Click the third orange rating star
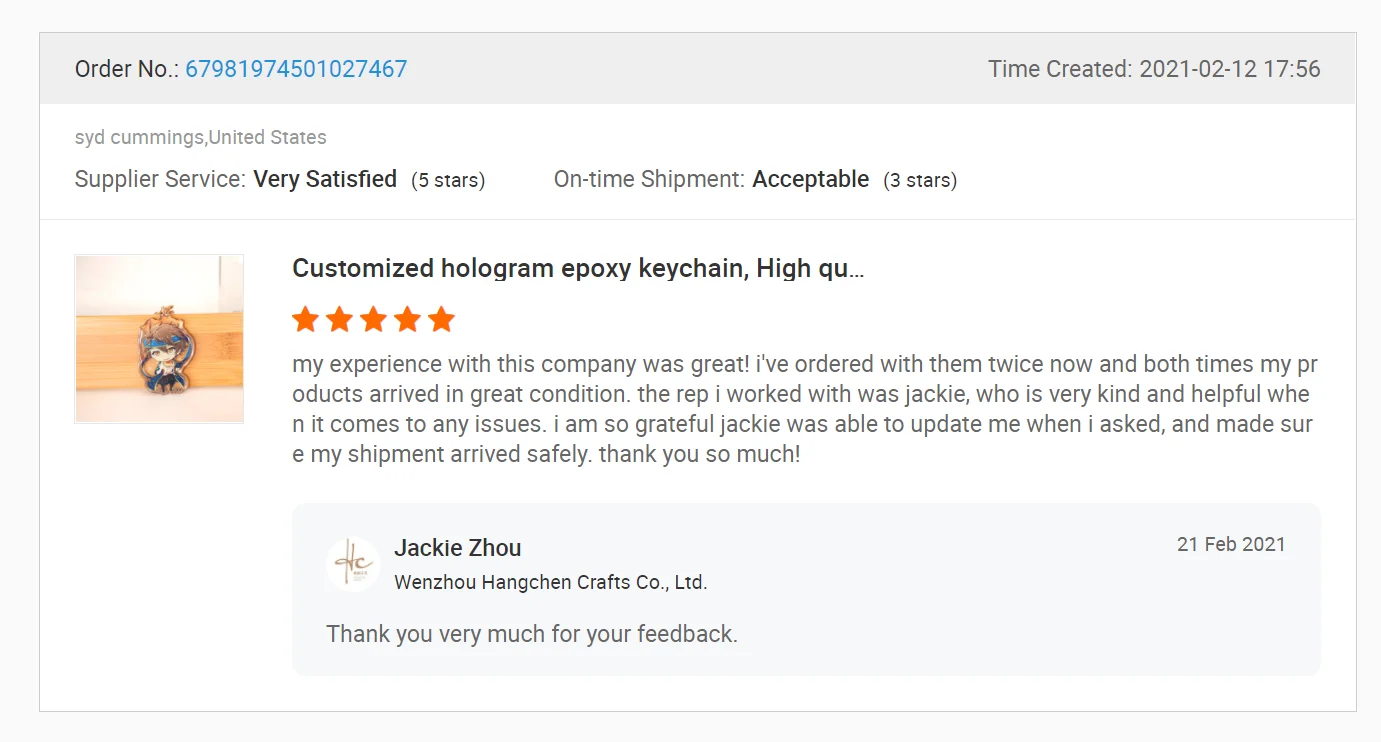The height and width of the screenshot is (742, 1381). point(374,320)
